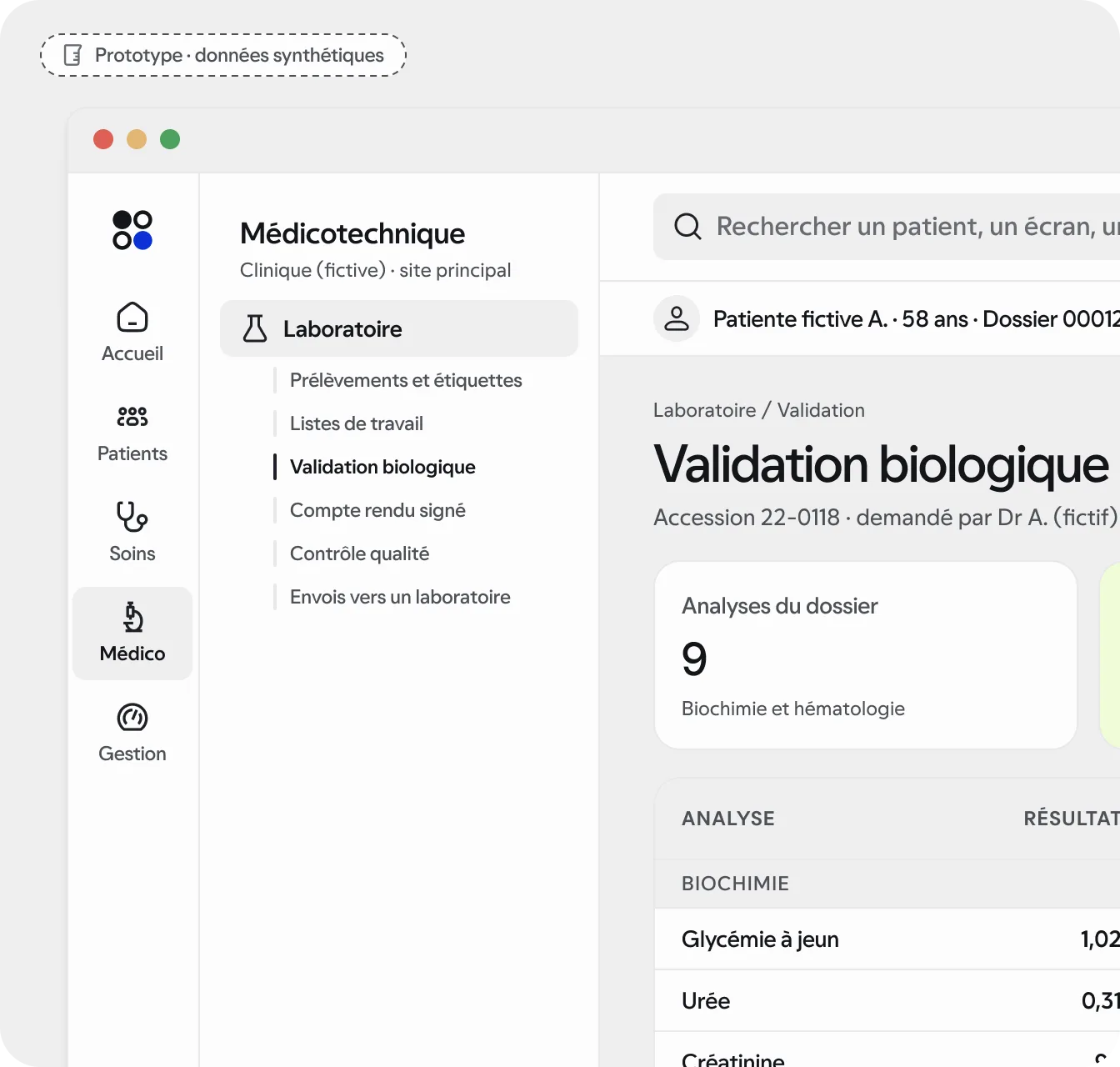Image resolution: width=1120 pixels, height=1067 pixels.
Task: Click the Accession 22-0118 subtitle
Action: [x=885, y=518]
